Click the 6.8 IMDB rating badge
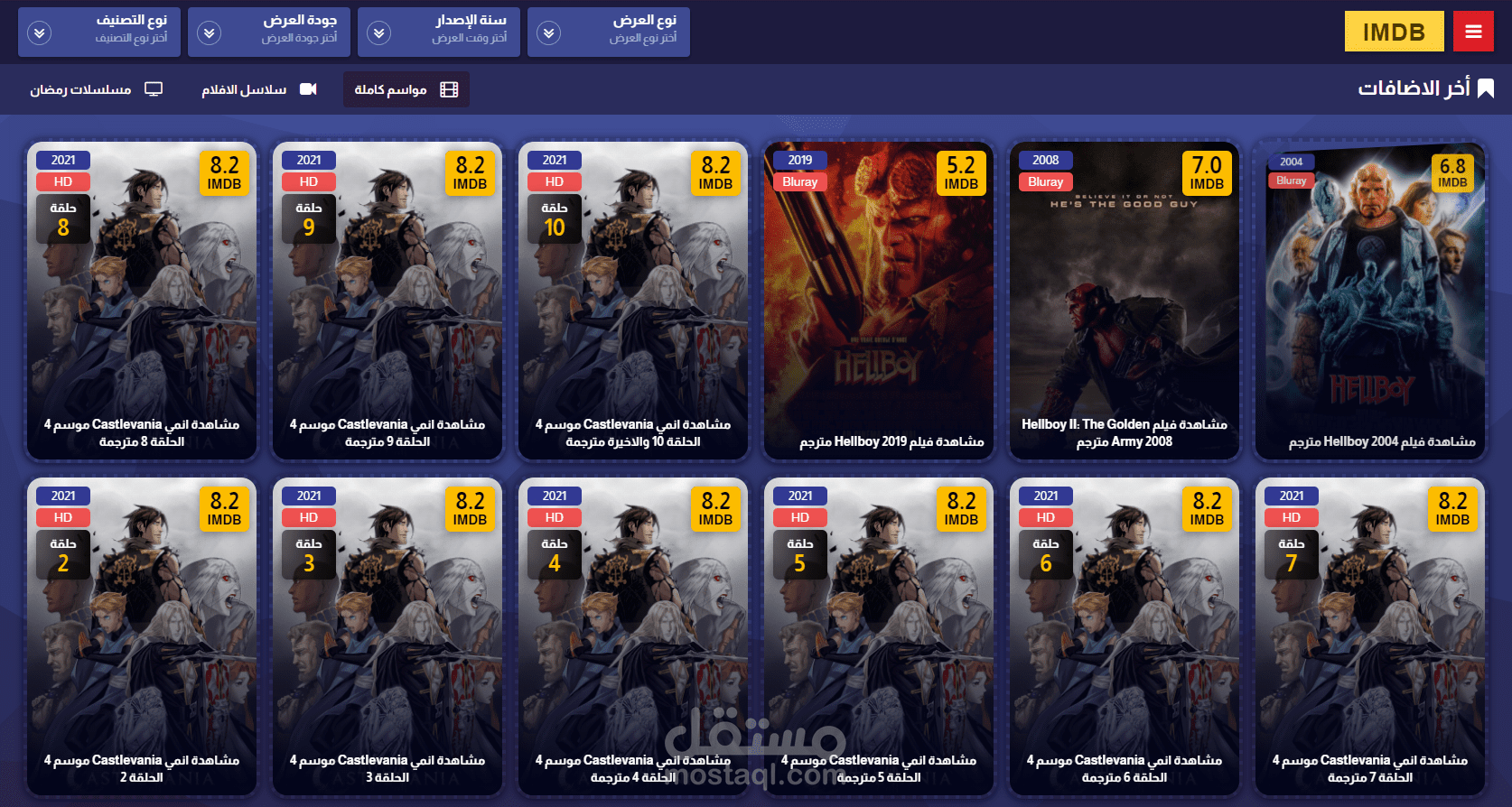This screenshot has width=1512, height=807. tap(1452, 172)
